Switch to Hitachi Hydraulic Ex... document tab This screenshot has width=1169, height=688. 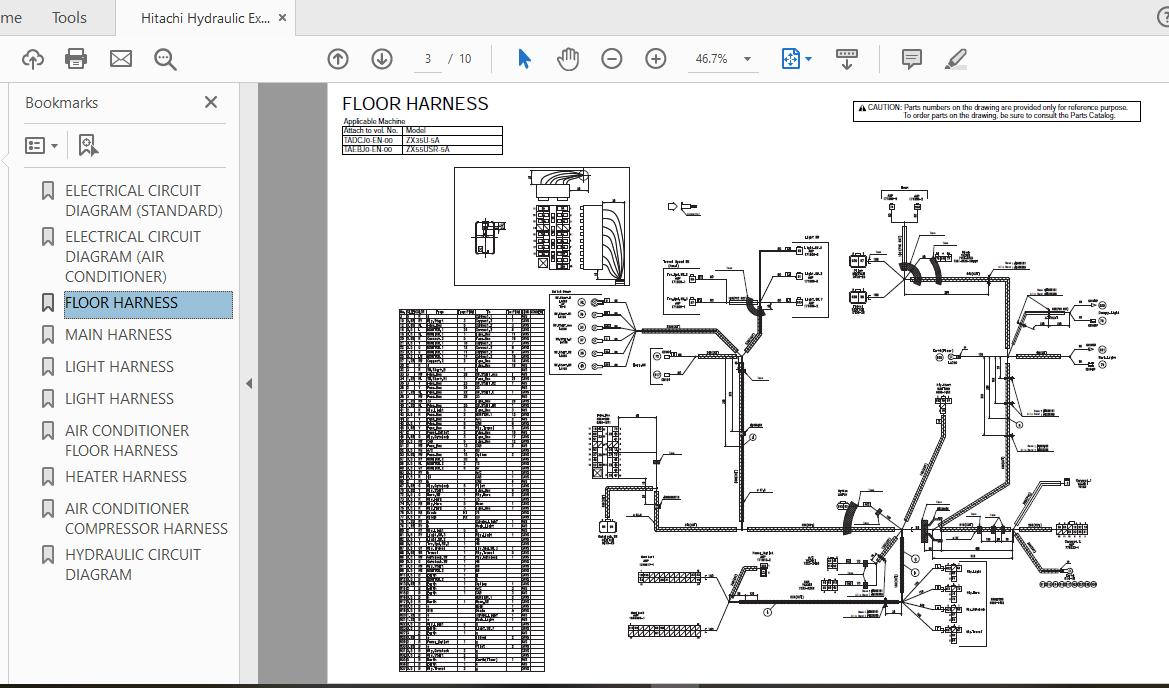click(x=205, y=18)
